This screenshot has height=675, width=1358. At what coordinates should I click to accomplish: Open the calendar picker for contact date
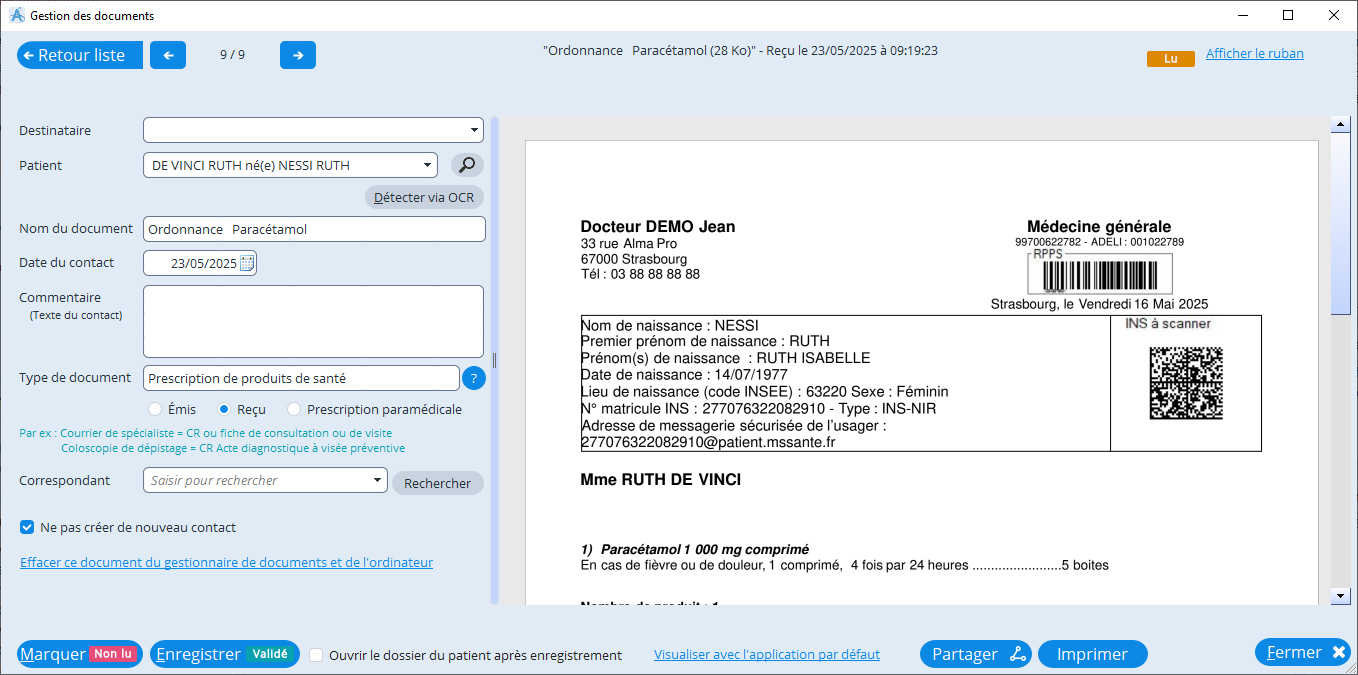coord(247,263)
